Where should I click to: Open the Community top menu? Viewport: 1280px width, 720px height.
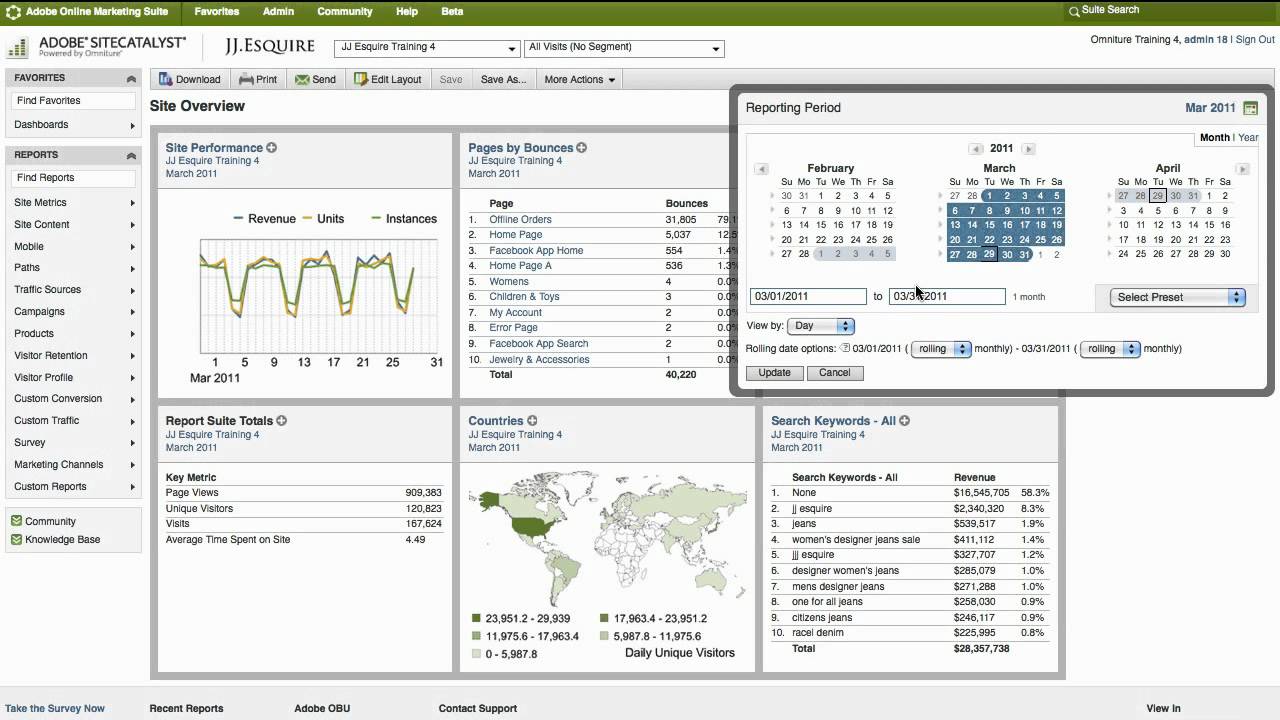(x=344, y=12)
